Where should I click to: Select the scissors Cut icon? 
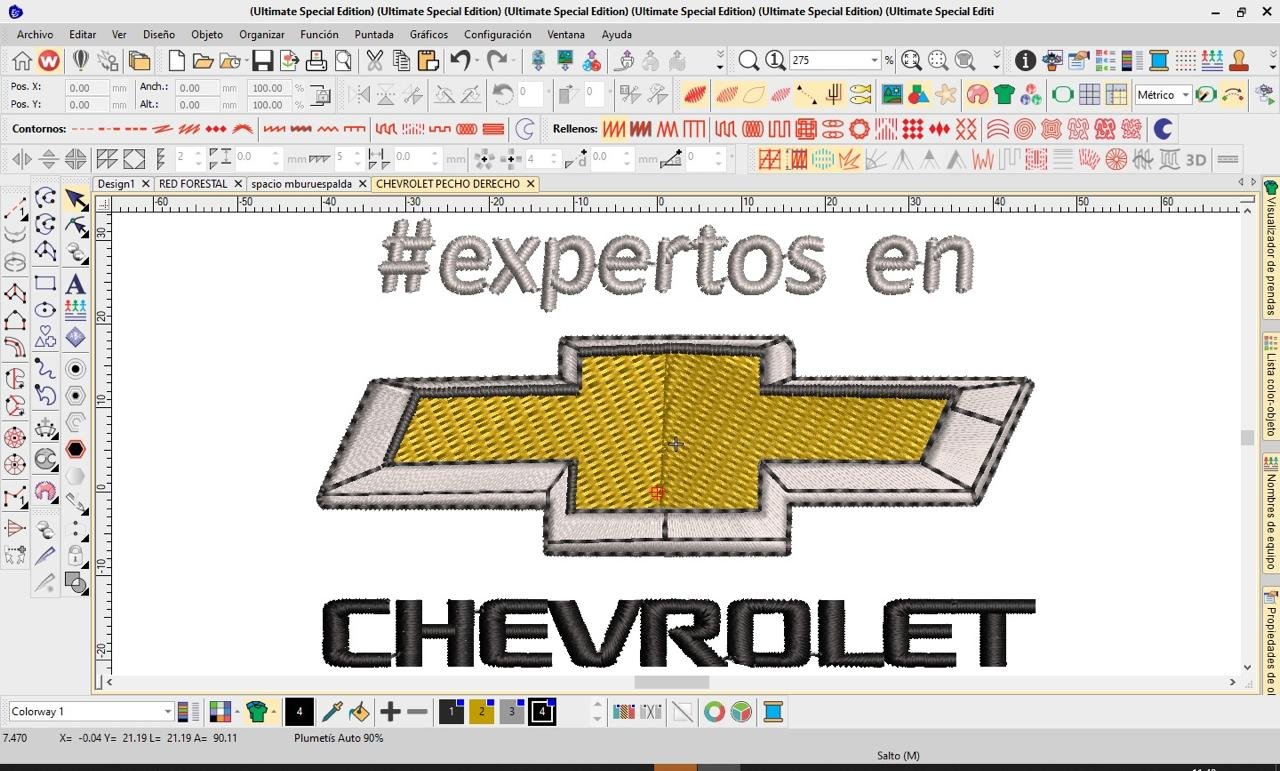[x=374, y=61]
